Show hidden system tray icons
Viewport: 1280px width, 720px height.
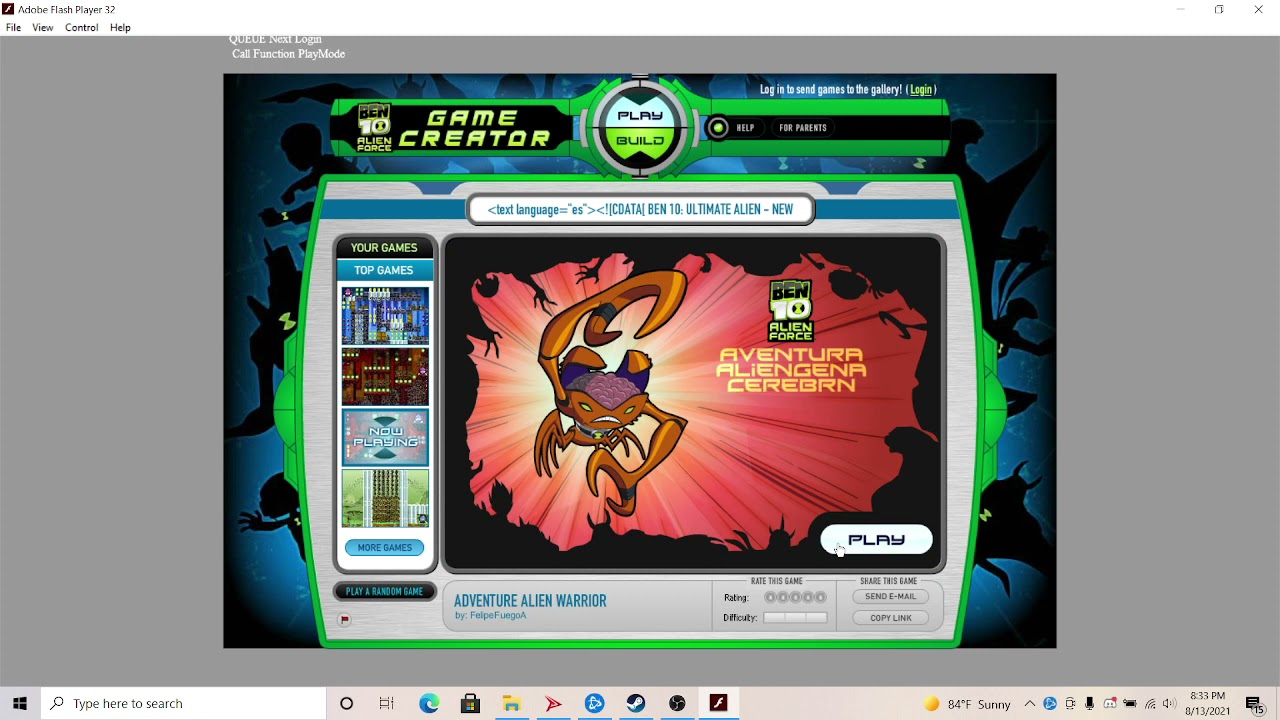tap(1029, 704)
